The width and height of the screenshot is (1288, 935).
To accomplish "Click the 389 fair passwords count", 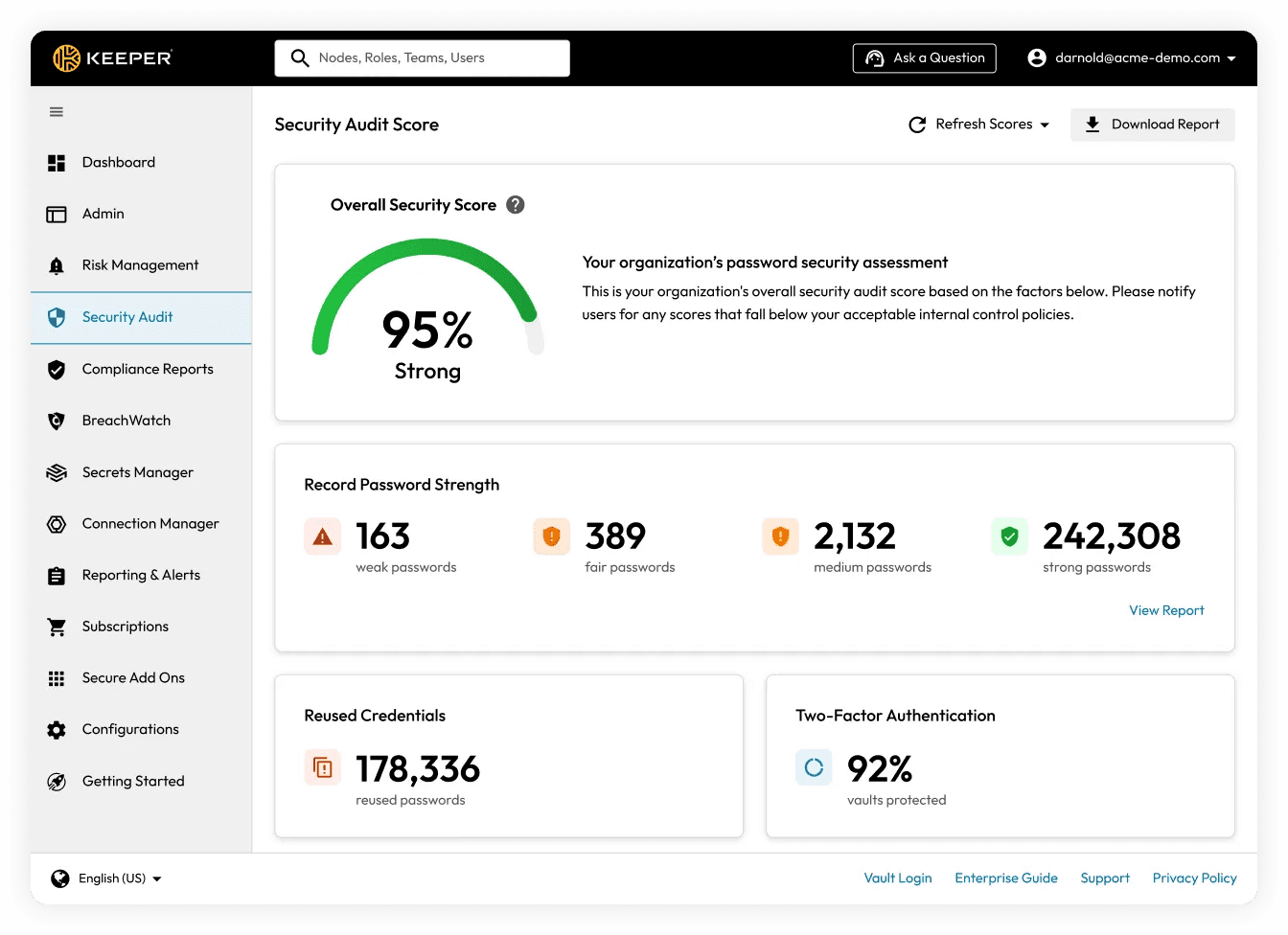I will tap(615, 536).
